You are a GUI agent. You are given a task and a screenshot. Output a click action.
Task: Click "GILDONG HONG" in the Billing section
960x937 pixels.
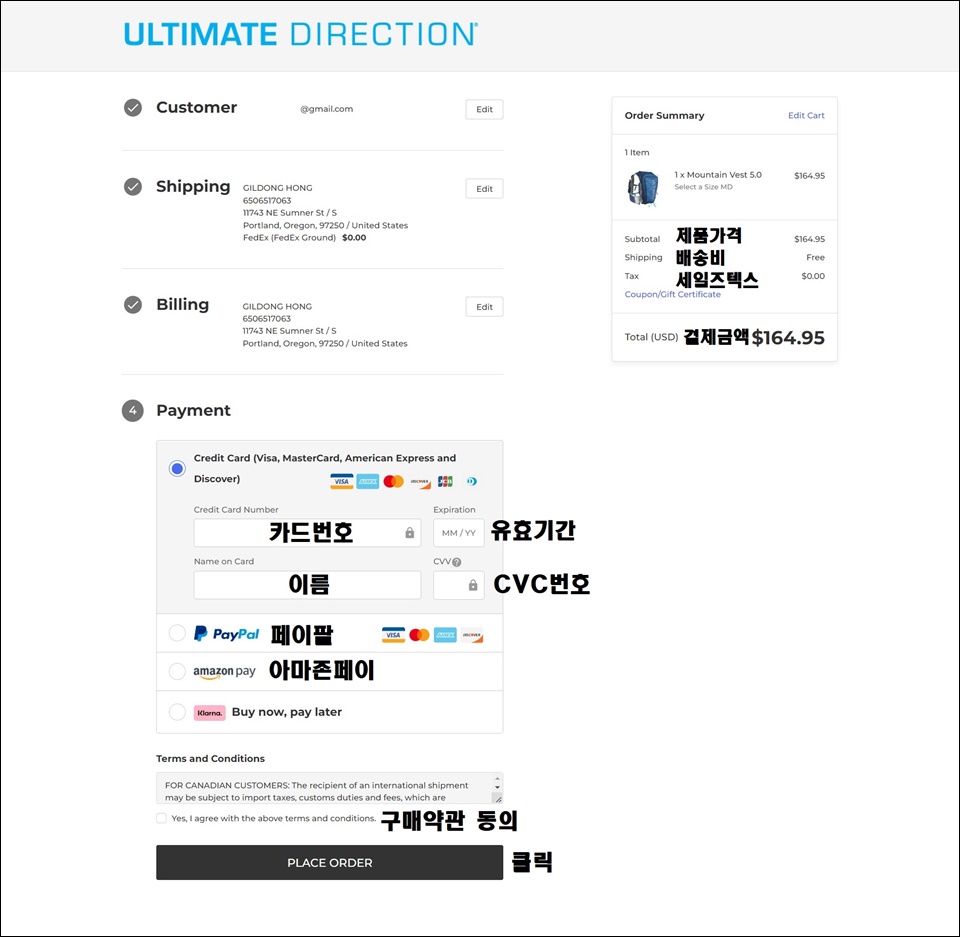point(277,306)
